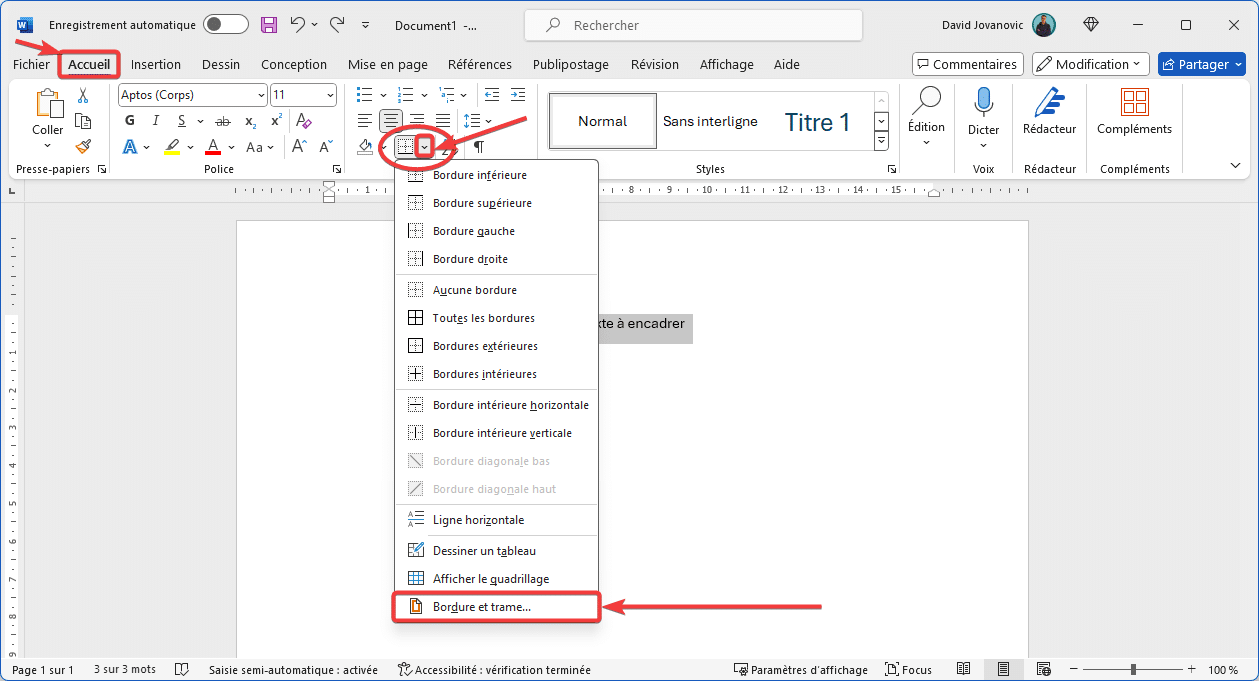
Task: Apply bold formatting with the G icon
Action: coord(129,120)
